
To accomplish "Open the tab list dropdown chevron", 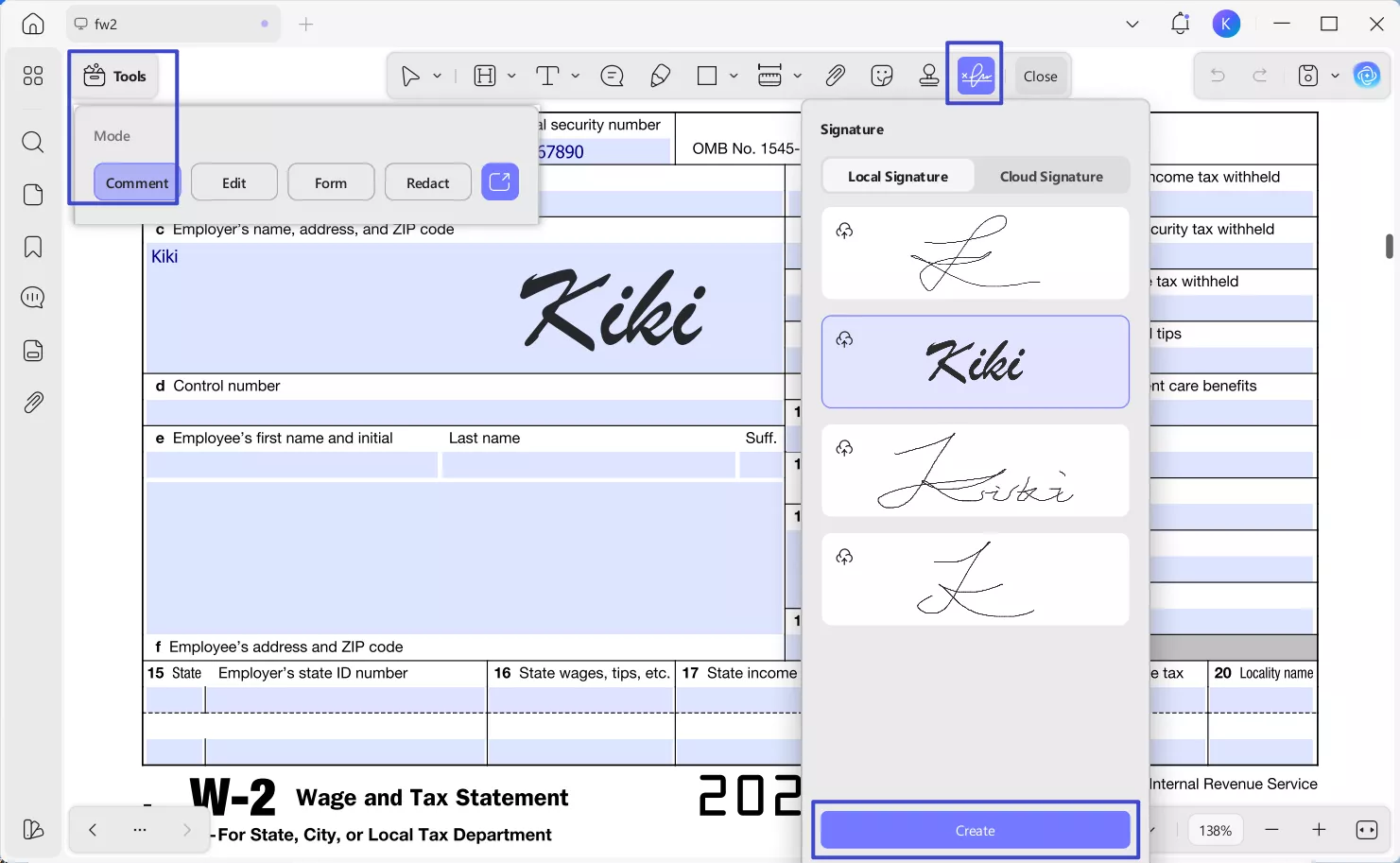I will [x=1132, y=25].
